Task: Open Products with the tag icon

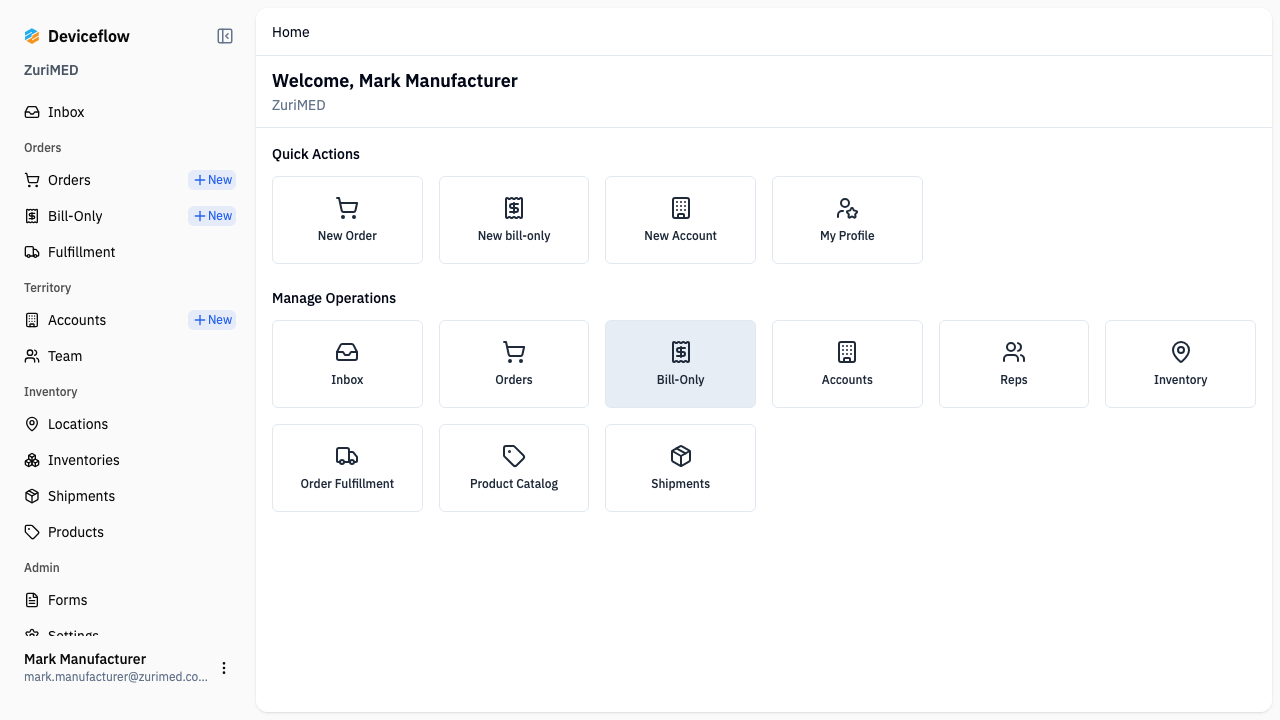Action: (31, 532)
